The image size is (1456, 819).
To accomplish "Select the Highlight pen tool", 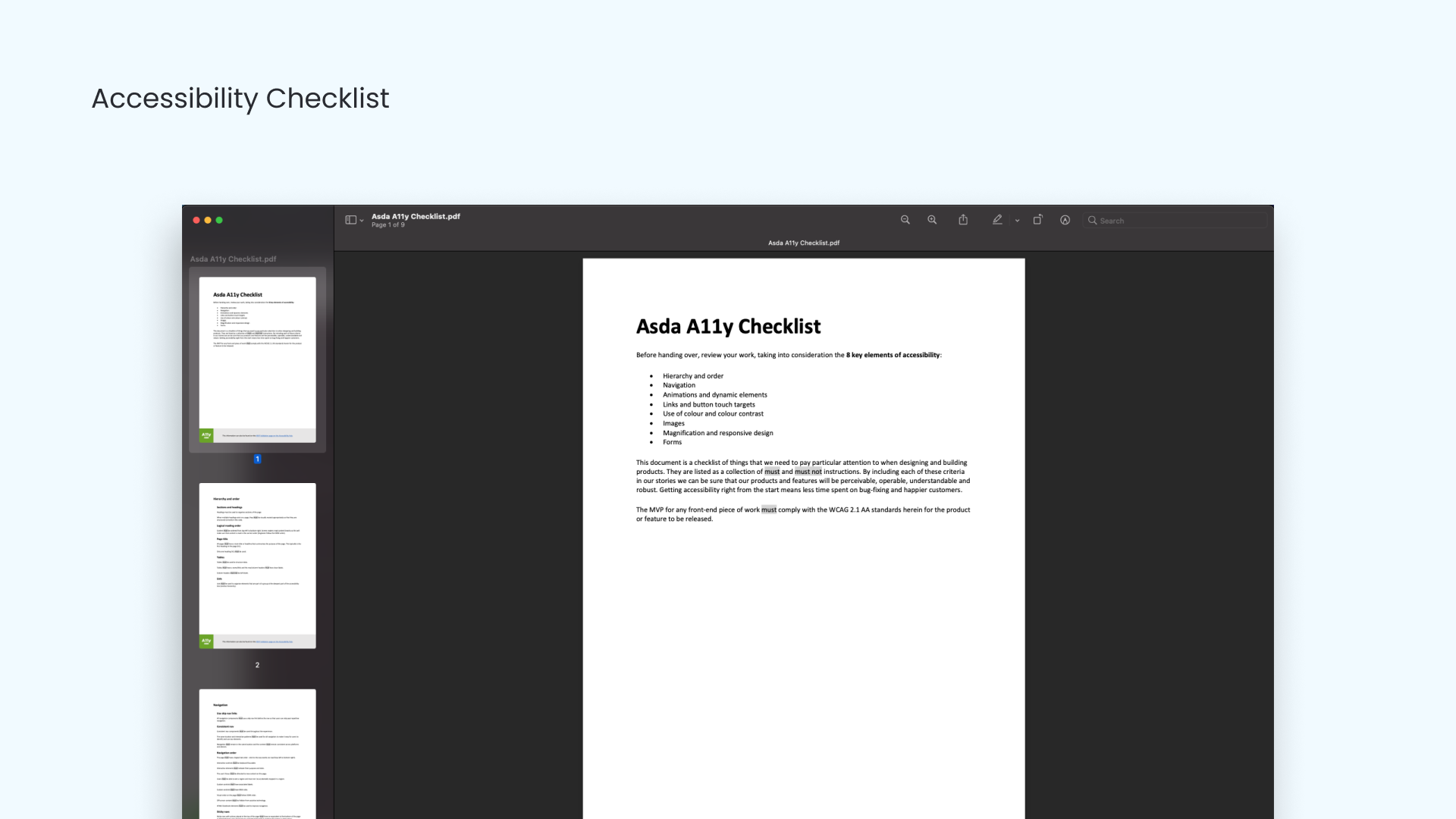I will pyautogui.click(x=997, y=220).
